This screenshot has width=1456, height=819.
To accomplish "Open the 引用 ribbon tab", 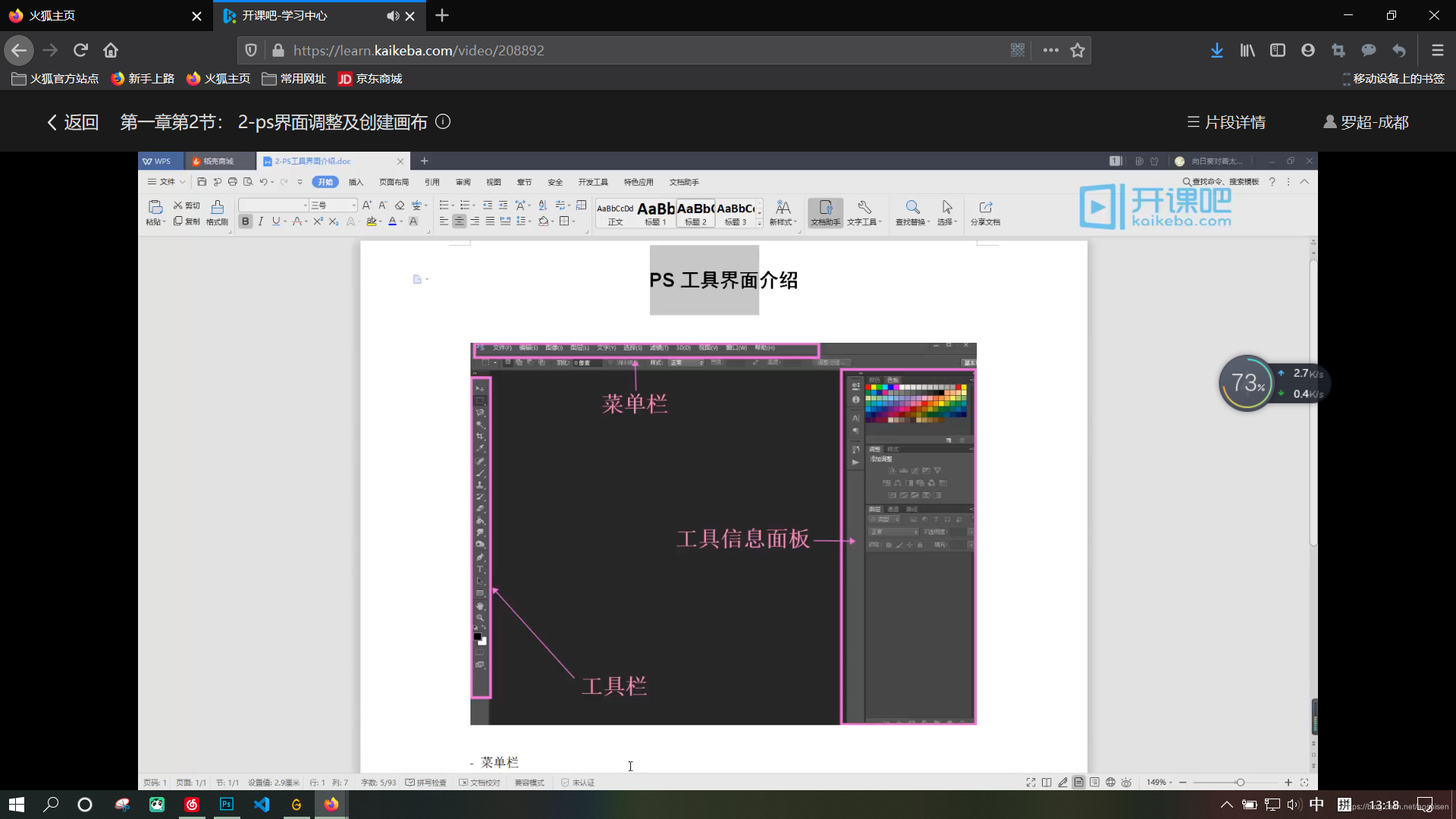I will (x=432, y=182).
